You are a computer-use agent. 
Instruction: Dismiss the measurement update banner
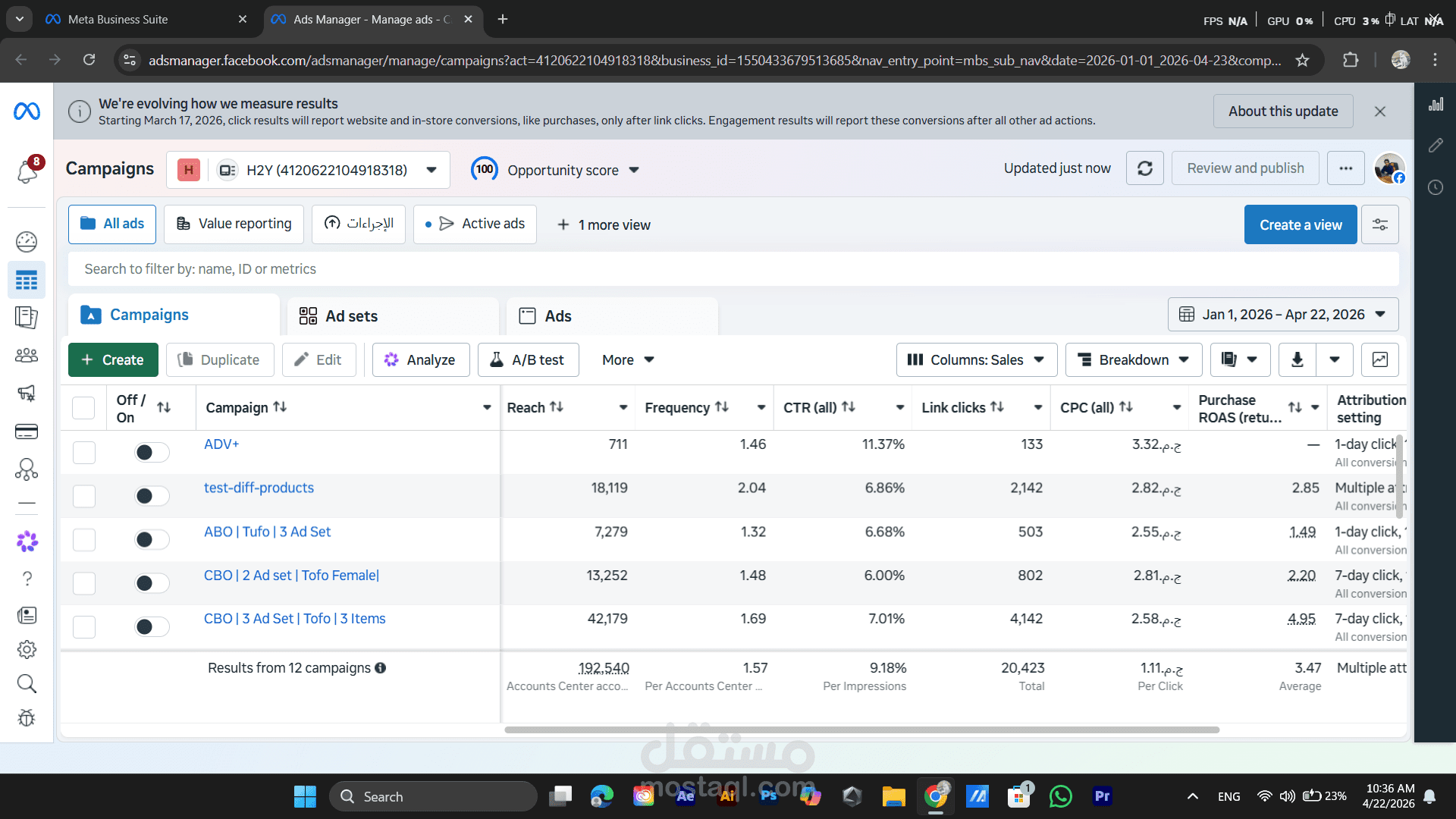point(1380,111)
